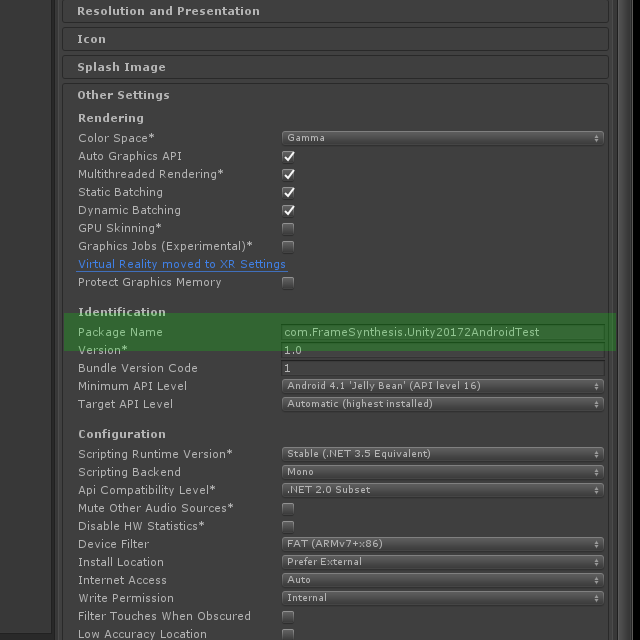The image size is (640, 640).
Task: Toggle Static Batching off
Action: point(288,193)
